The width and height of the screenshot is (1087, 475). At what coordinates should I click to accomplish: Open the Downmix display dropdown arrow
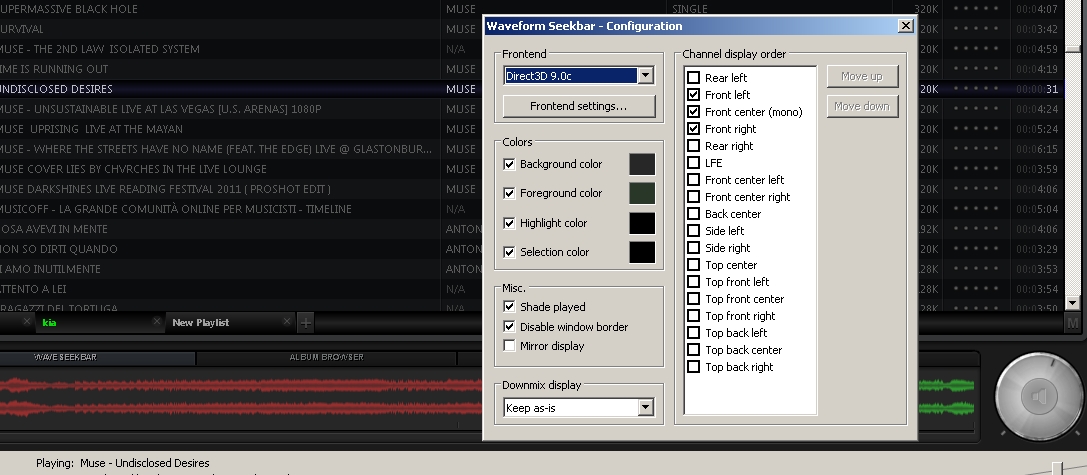tap(645, 408)
